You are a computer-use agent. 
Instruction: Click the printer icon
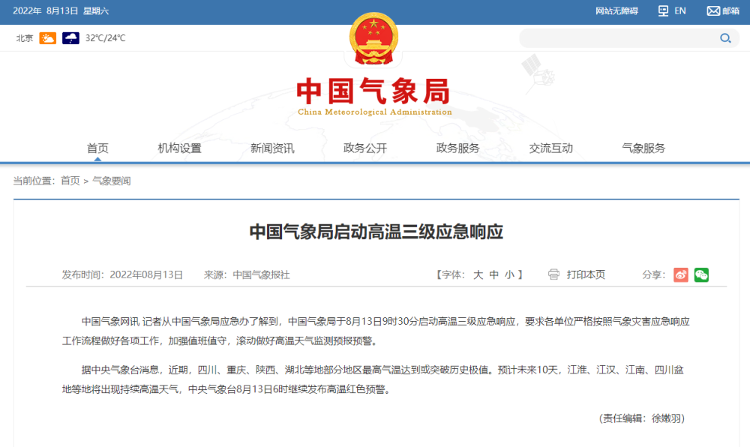pos(553,274)
